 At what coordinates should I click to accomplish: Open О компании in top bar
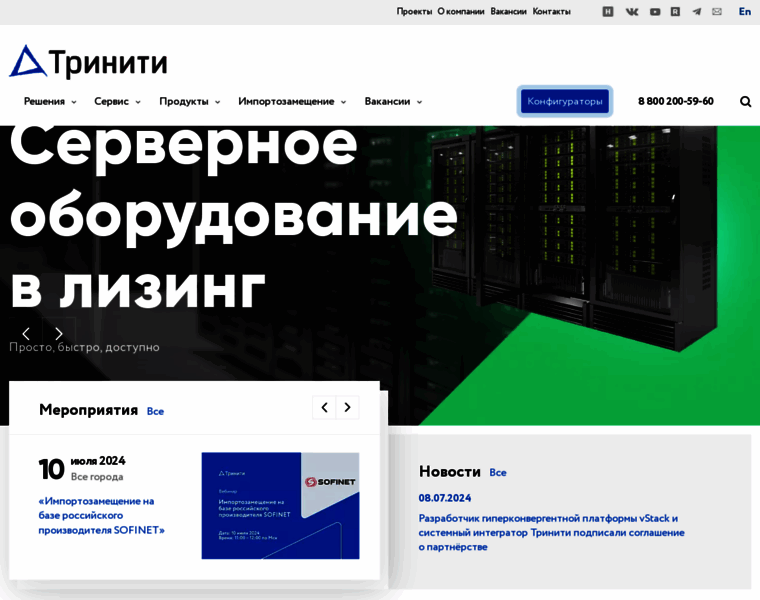(460, 11)
